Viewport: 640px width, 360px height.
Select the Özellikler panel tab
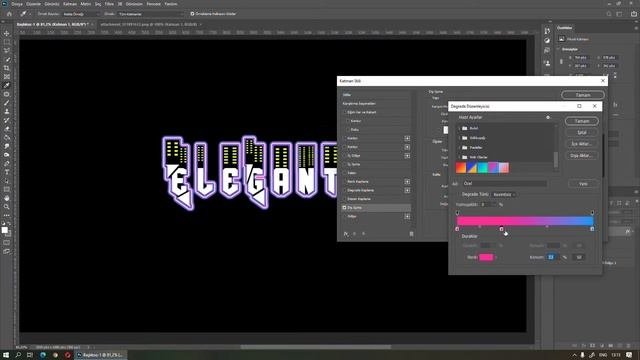[564, 28]
